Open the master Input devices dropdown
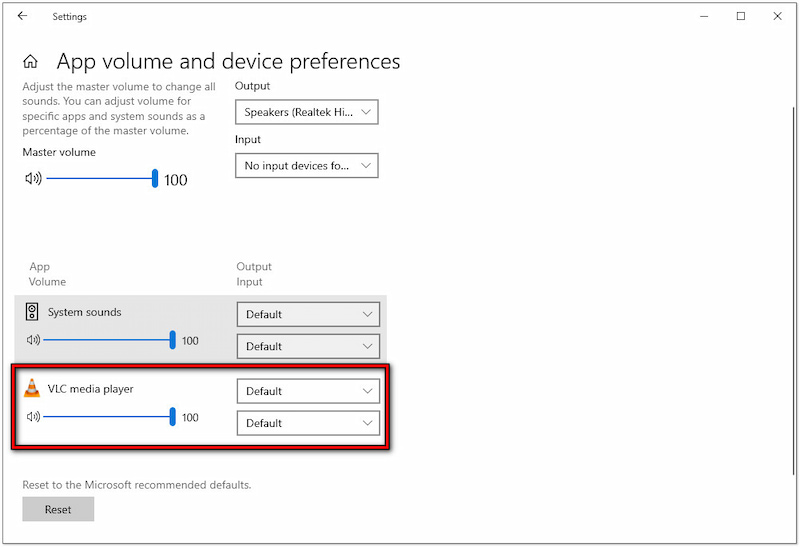The image size is (800, 547). 307,165
